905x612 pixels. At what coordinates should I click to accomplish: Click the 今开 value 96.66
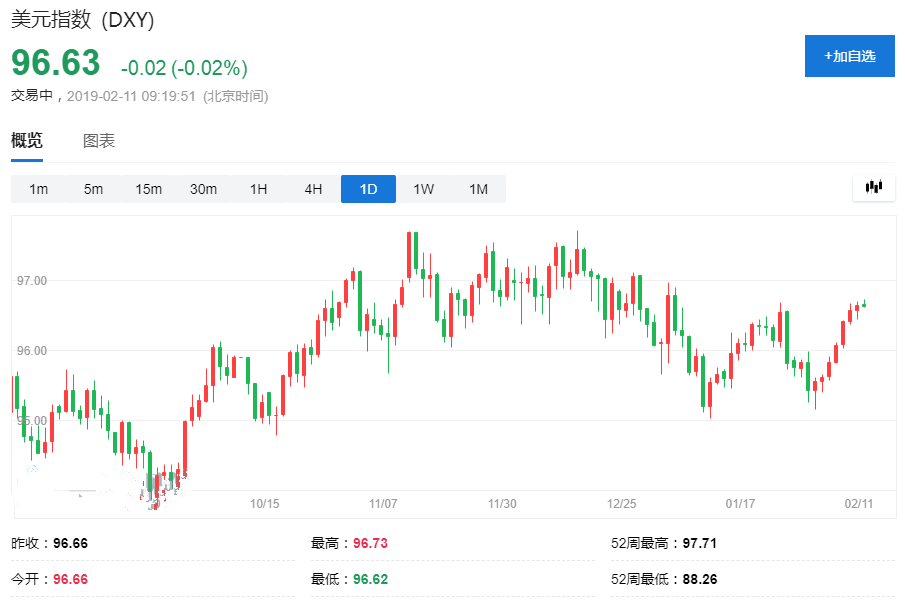[70, 579]
